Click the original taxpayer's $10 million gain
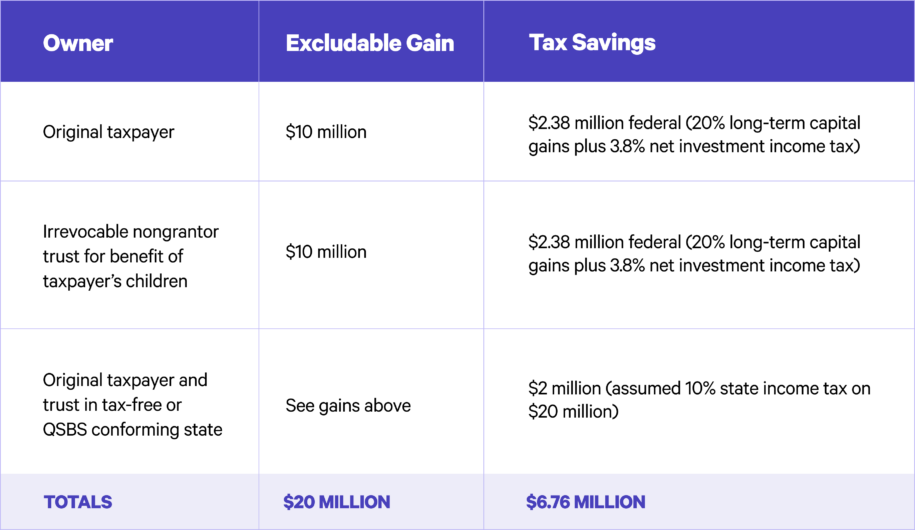 326,132
